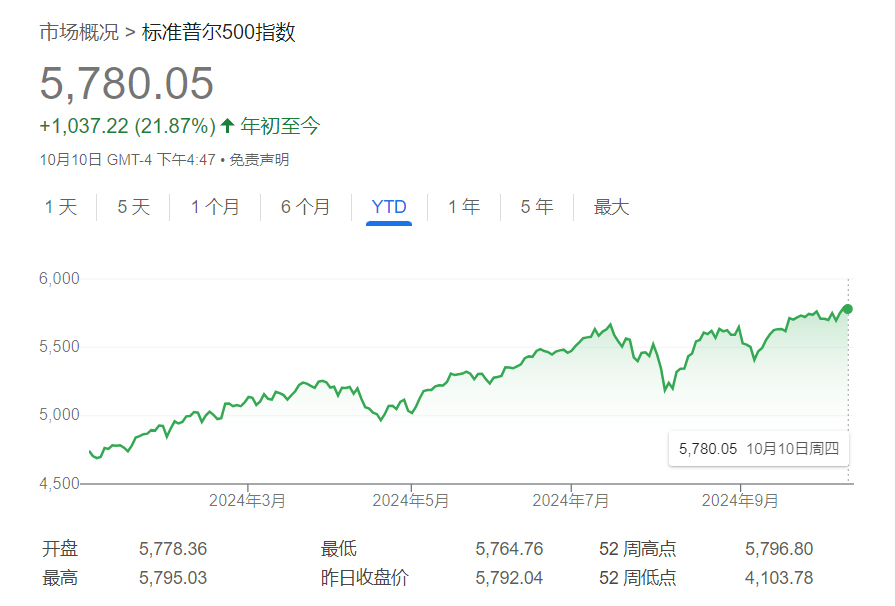The height and width of the screenshot is (606, 895).
Task: Click the main price 5,780.05
Action: pos(127,84)
